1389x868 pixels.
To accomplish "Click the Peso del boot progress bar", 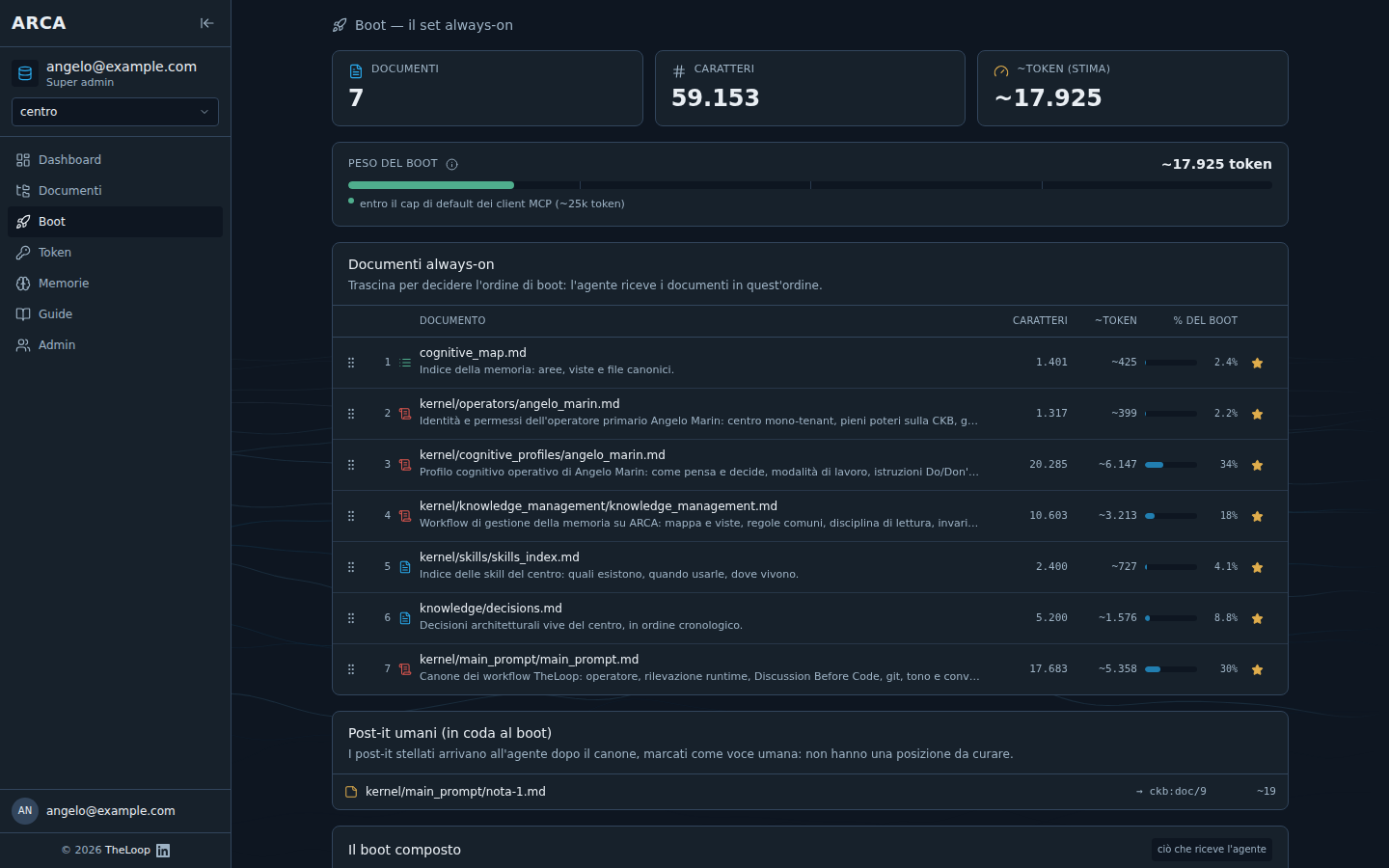I will (x=810, y=185).
